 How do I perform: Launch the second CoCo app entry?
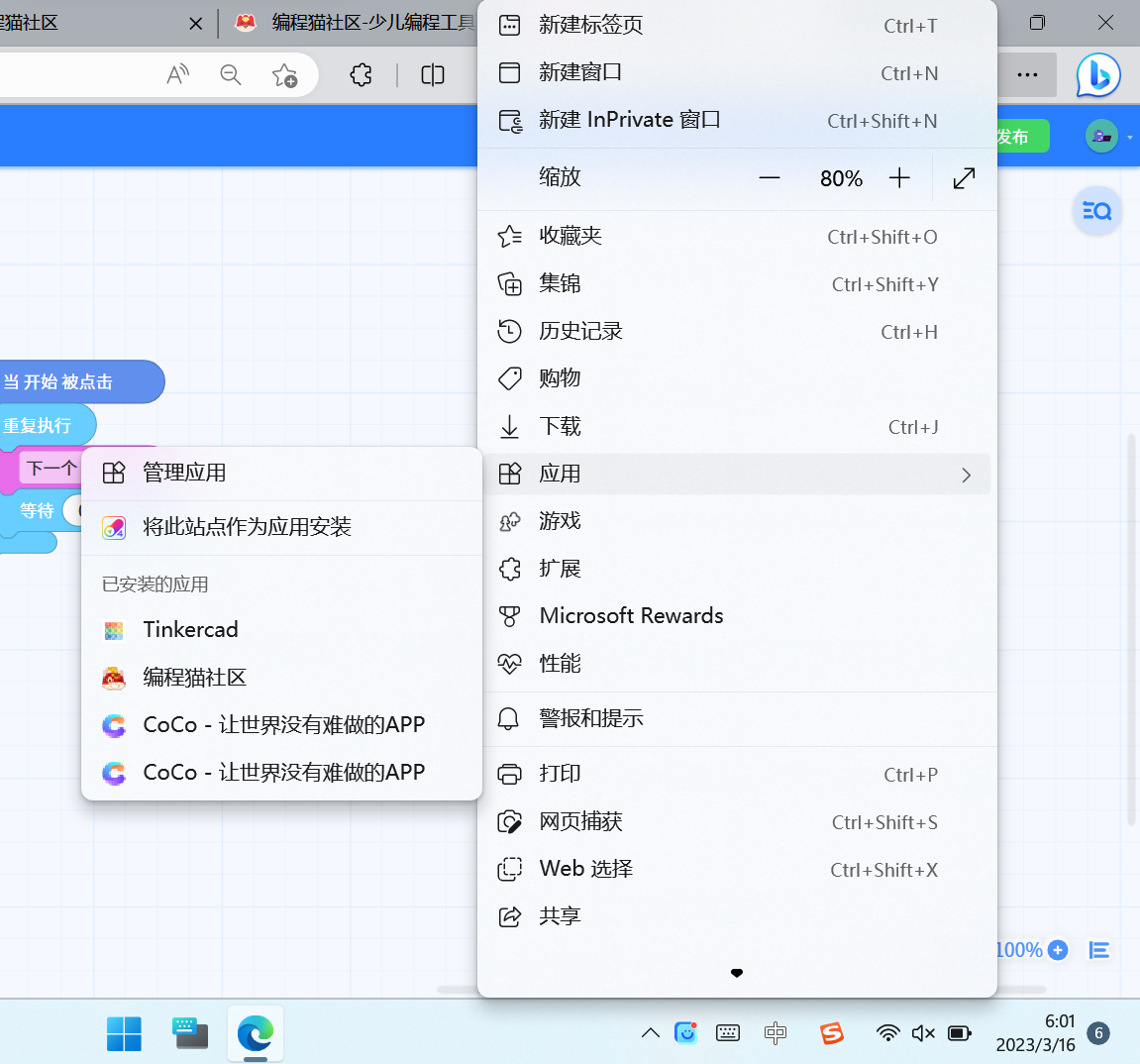pyautogui.click(x=281, y=773)
